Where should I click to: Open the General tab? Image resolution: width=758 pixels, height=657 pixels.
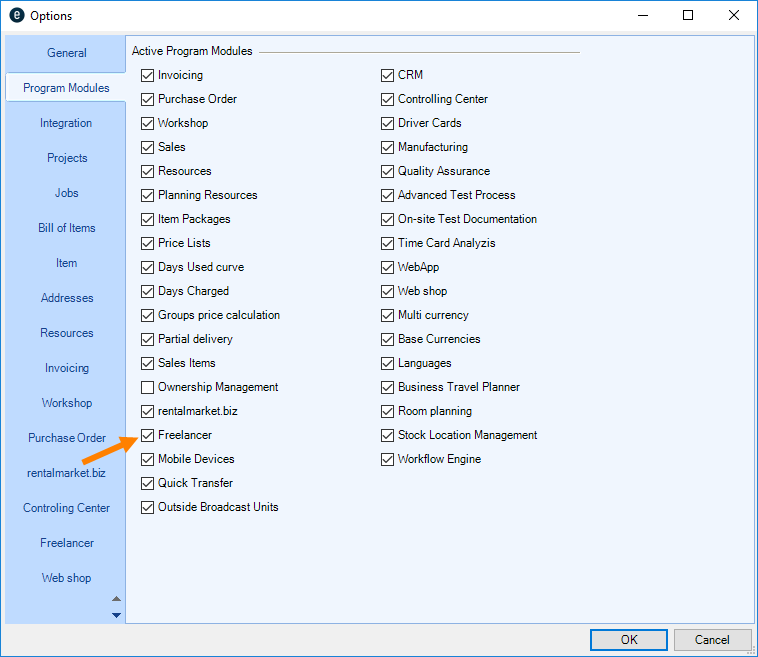point(66,53)
